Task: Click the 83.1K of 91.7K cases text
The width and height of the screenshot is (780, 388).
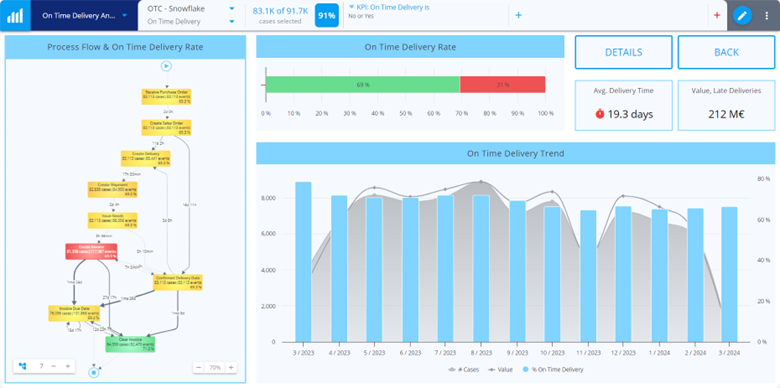Action: coord(280,11)
